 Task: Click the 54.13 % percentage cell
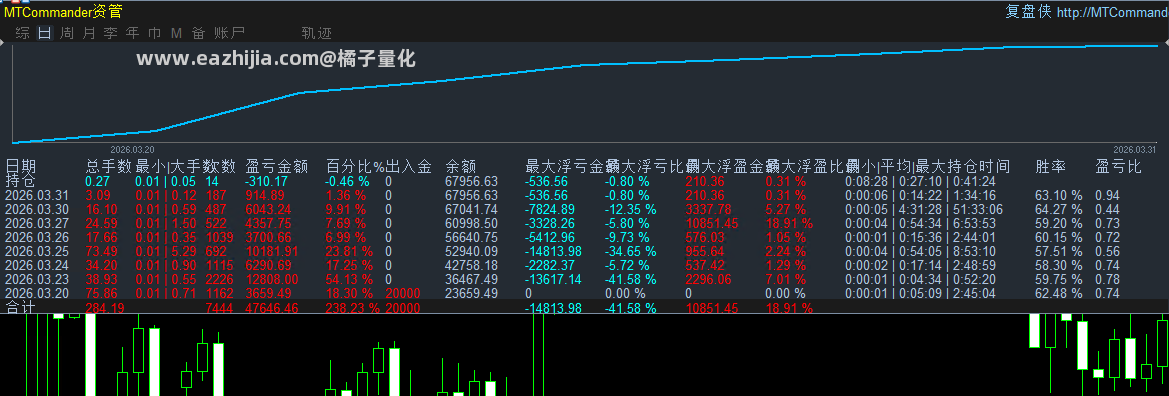tap(349, 279)
